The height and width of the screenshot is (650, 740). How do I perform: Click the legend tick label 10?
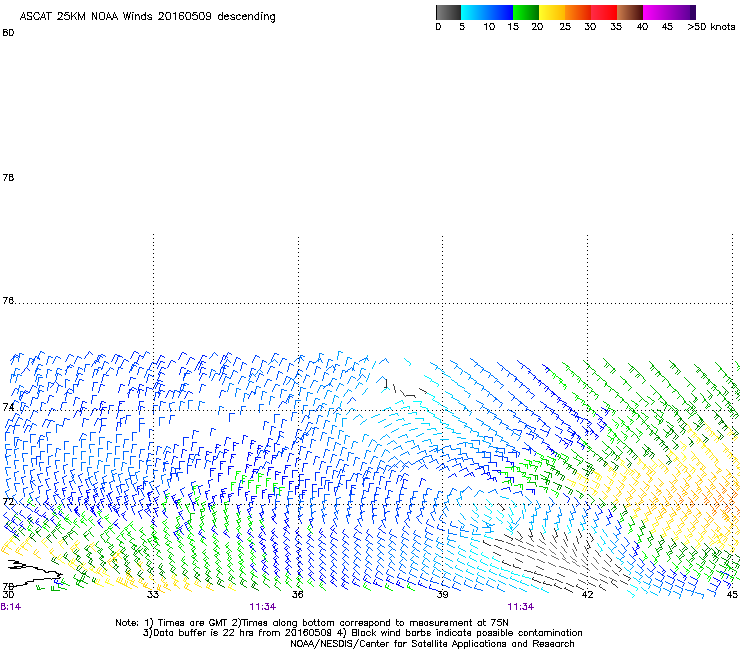[x=489, y=27]
